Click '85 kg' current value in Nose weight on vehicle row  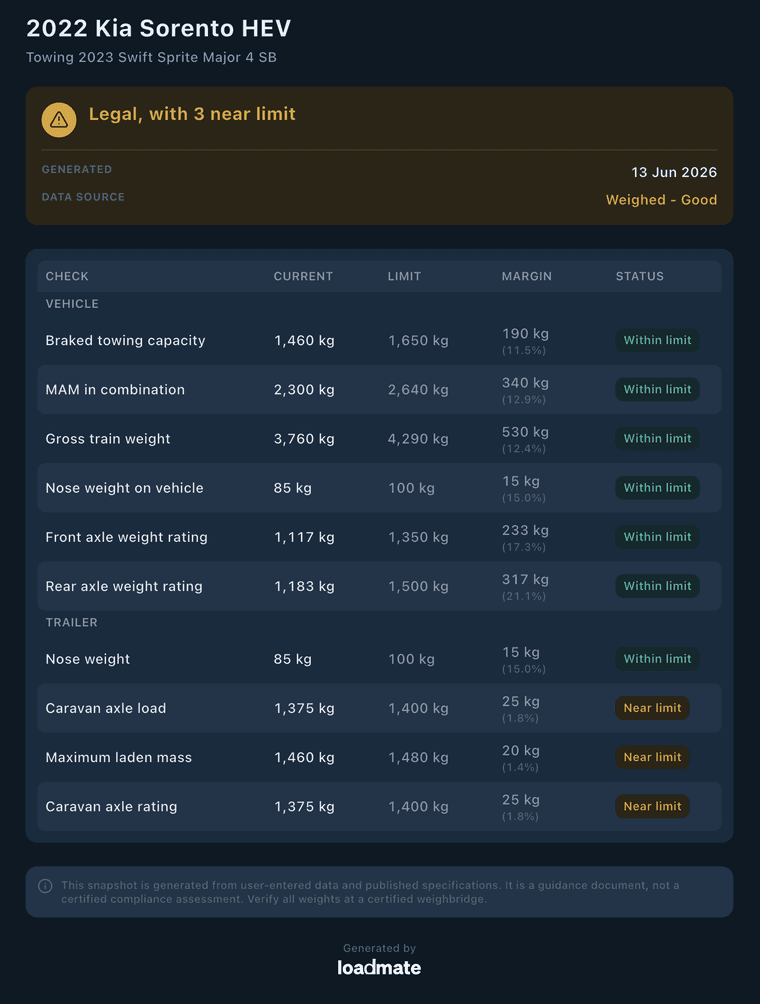pos(293,488)
